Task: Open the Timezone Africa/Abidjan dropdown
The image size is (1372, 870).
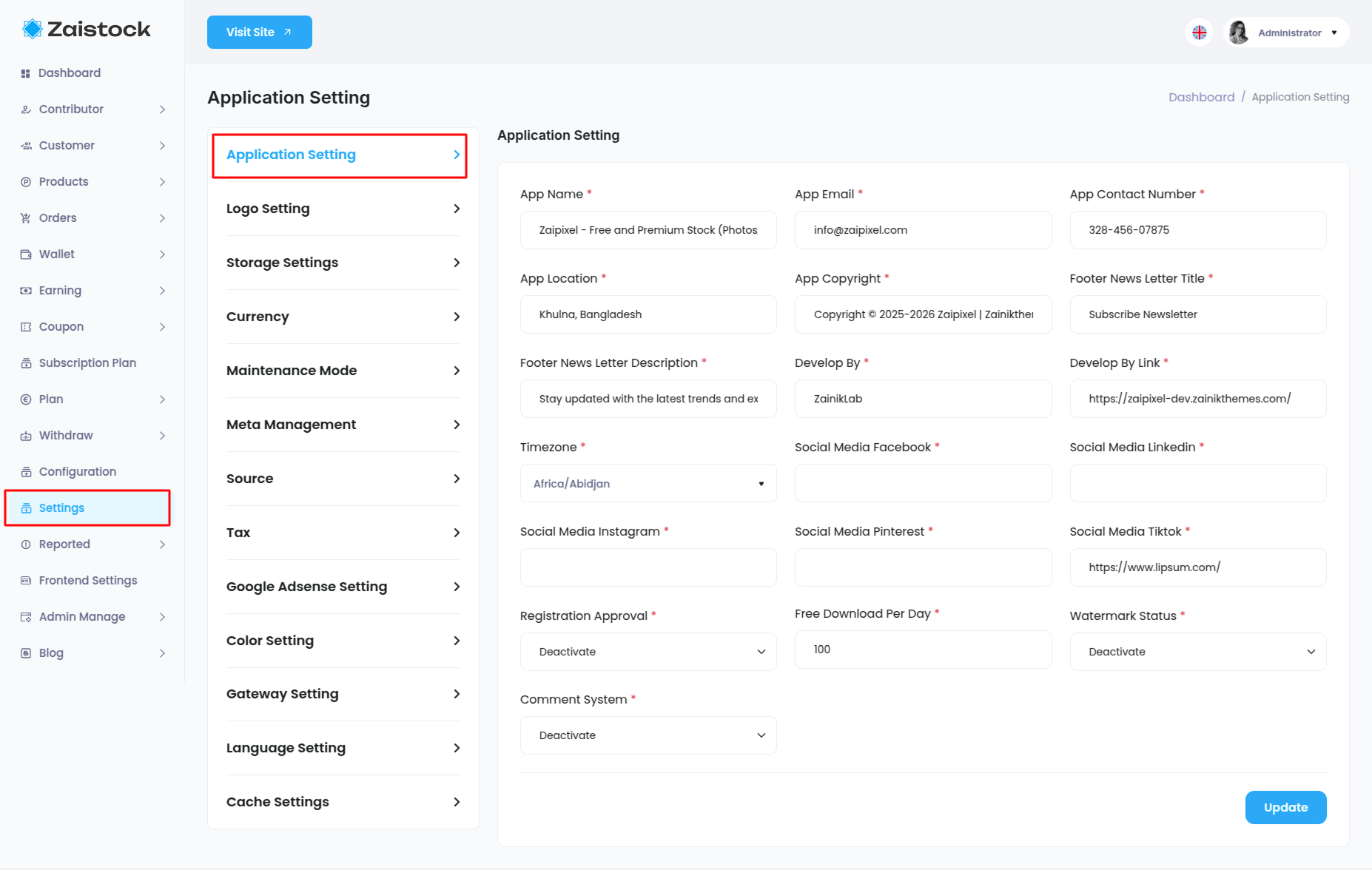Action: [648, 483]
